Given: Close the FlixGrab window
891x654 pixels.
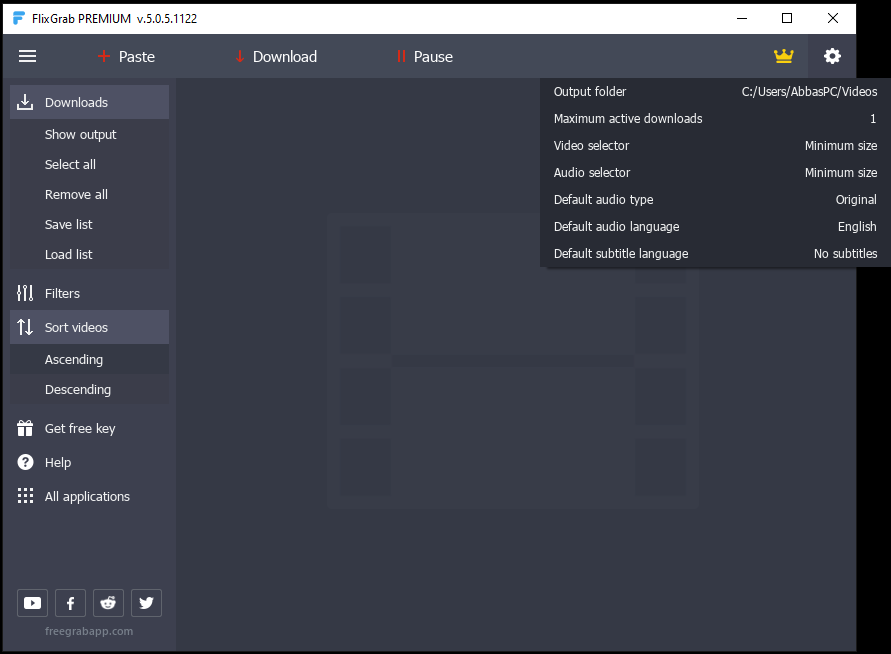Looking at the screenshot, I should 832,18.
